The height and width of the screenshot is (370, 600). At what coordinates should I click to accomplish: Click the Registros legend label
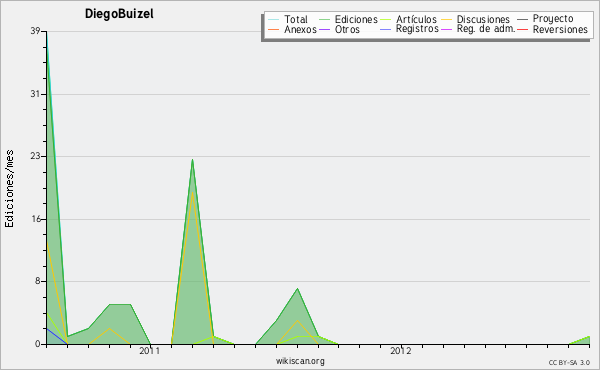click(x=417, y=29)
